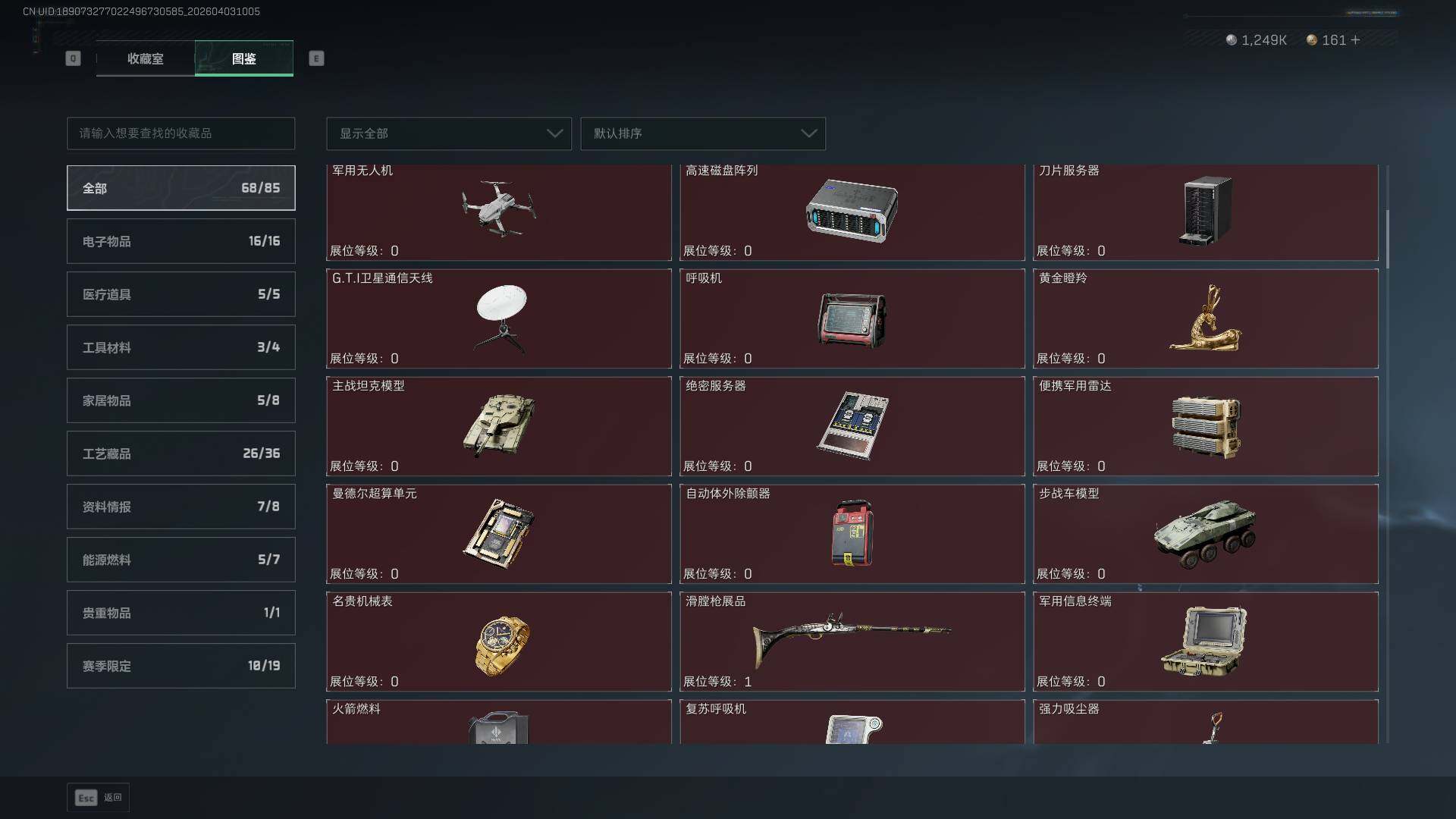Select the 高速磁盘阵列 disk array icon
The height and width of the screenshot is (819, 1456).
point(852,211)
